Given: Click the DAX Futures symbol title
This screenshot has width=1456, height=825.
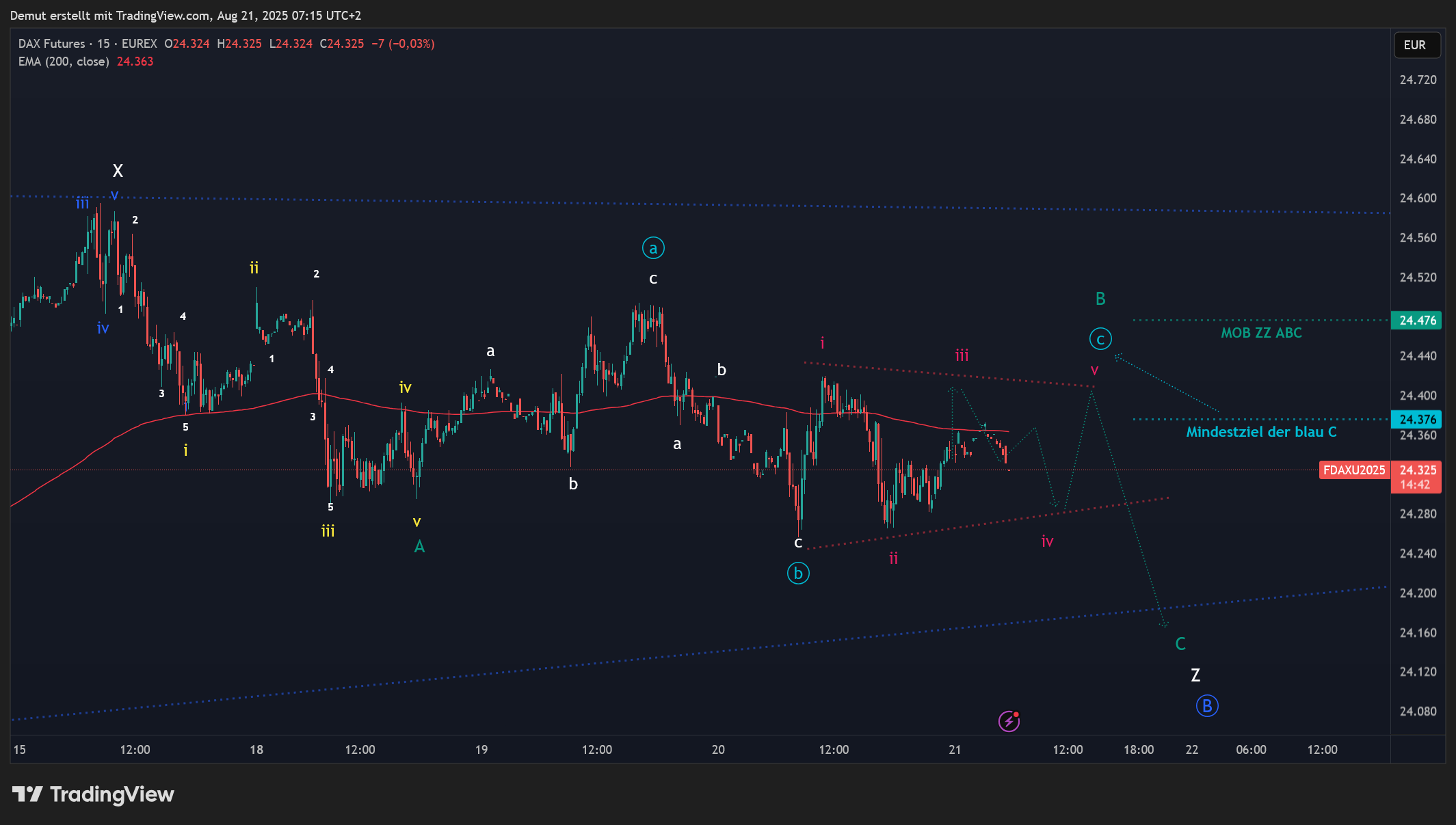Looking at the screenshot, I should pyautogui.click(x=52, y=44).
